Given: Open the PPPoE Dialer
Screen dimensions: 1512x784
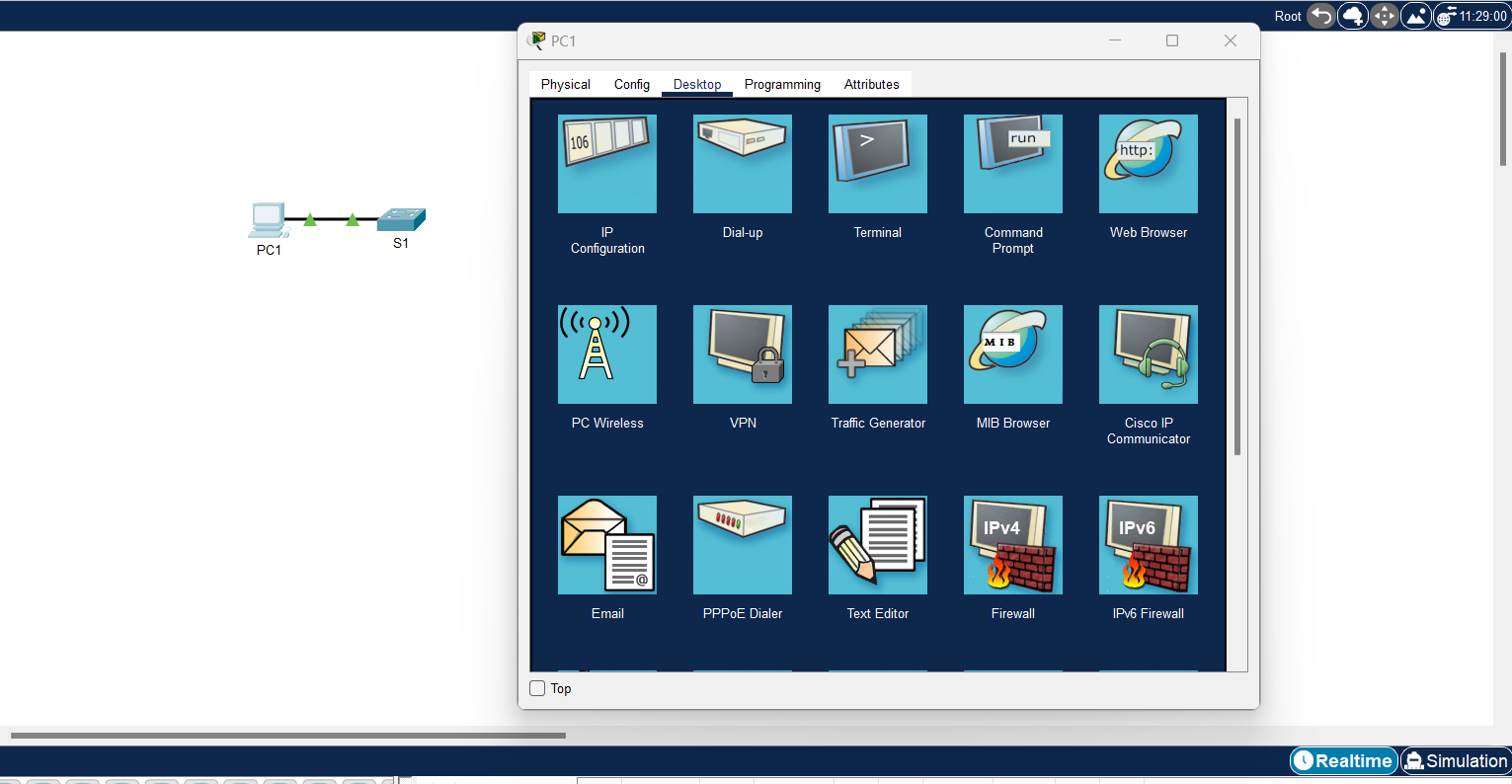Looking at the screenshot, I should pos(742,545).
